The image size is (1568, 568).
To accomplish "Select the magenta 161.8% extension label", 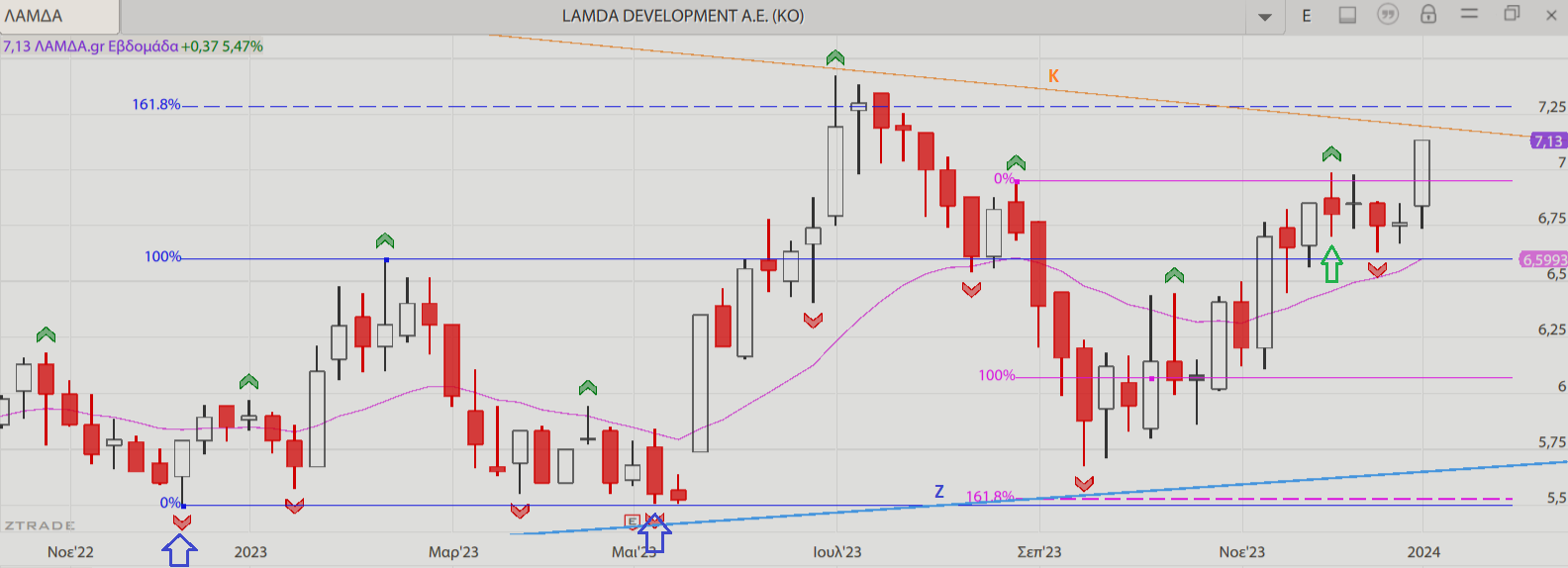I will 990,497.
